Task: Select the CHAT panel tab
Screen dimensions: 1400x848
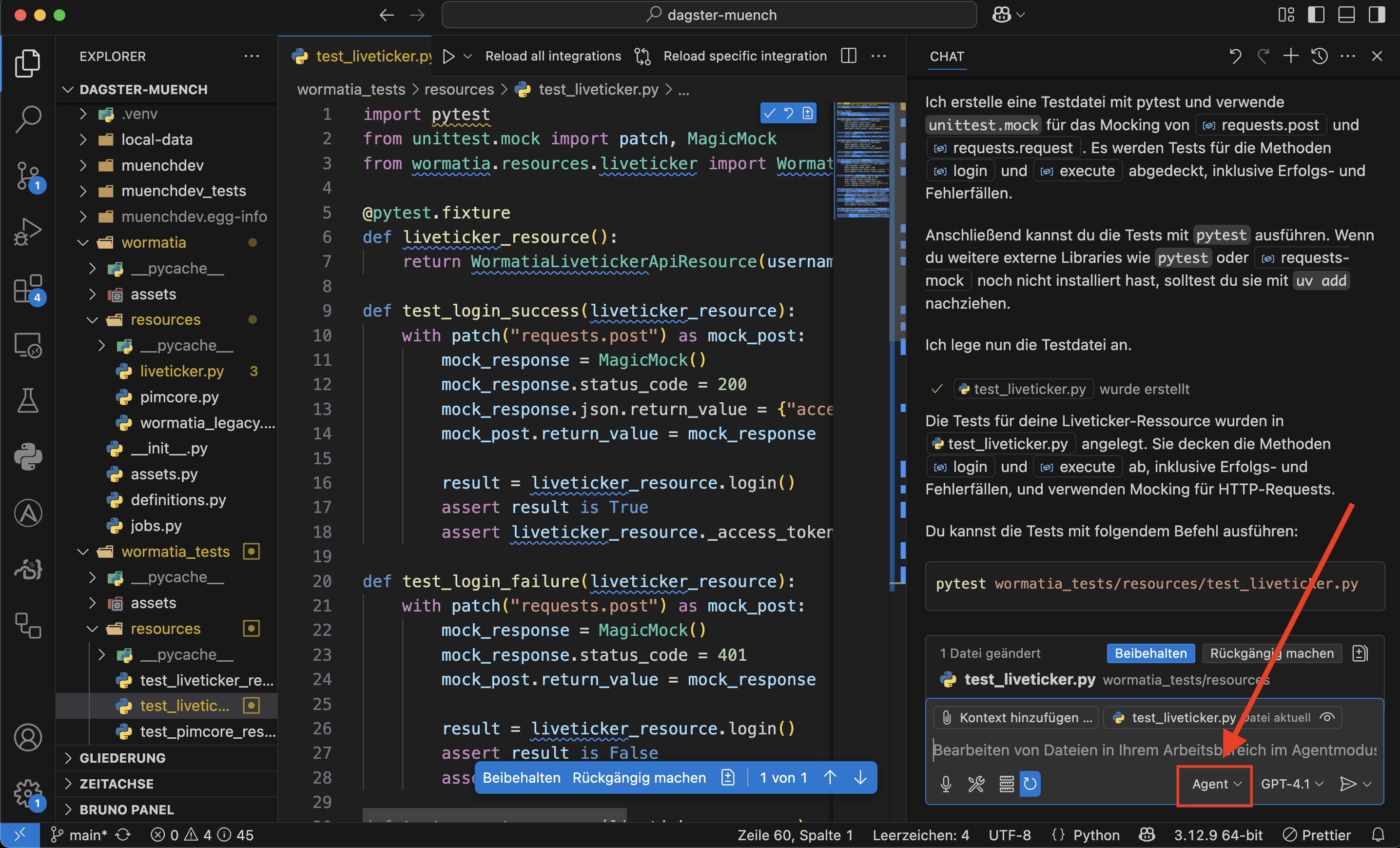Action: (947, 56)
